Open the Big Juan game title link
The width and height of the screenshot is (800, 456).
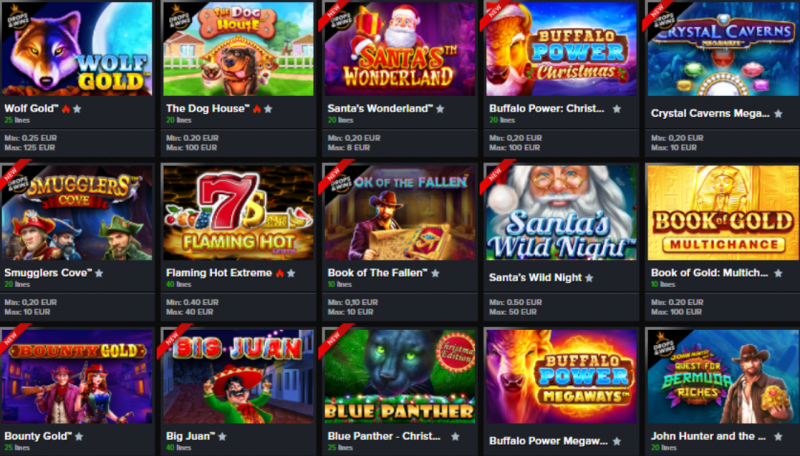click(x=188, y=437)
